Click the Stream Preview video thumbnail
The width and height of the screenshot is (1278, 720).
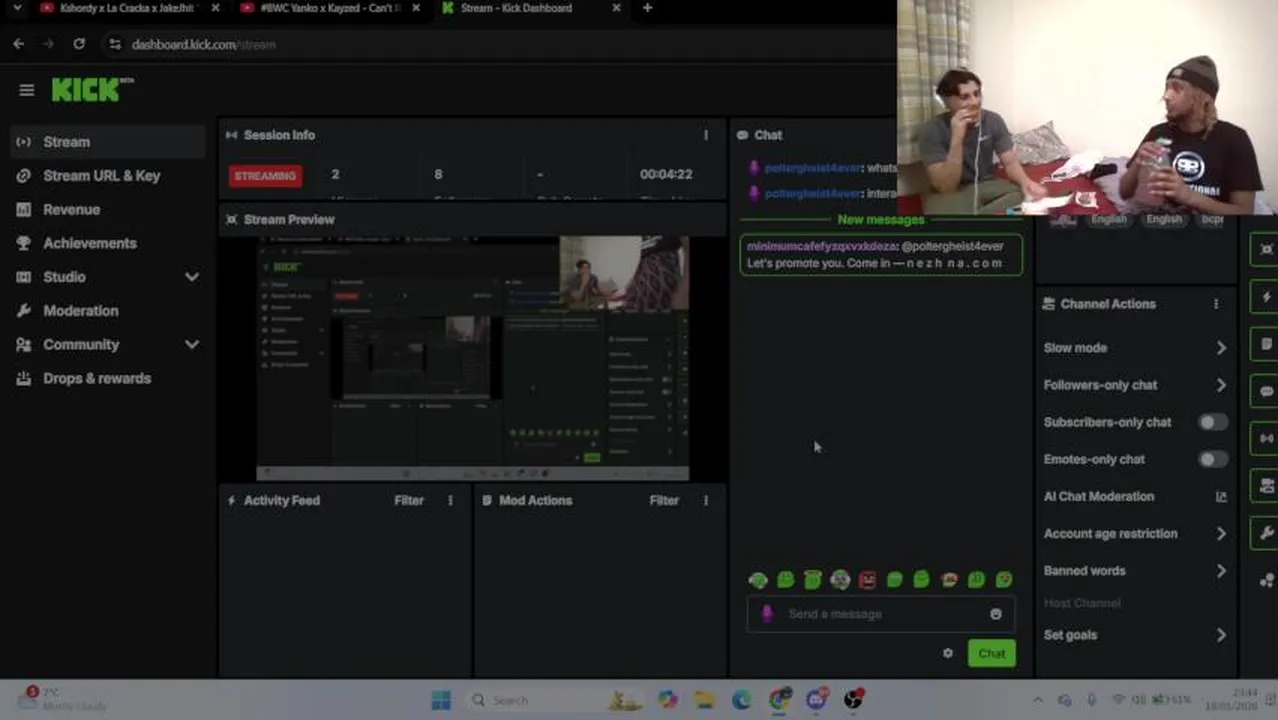[x=473, y=358]
